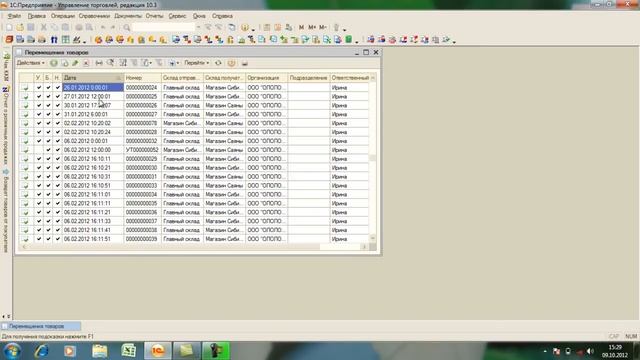640x360 pixels.
Task: Open the calendar icon next to calculator
Action: [278, 27]
